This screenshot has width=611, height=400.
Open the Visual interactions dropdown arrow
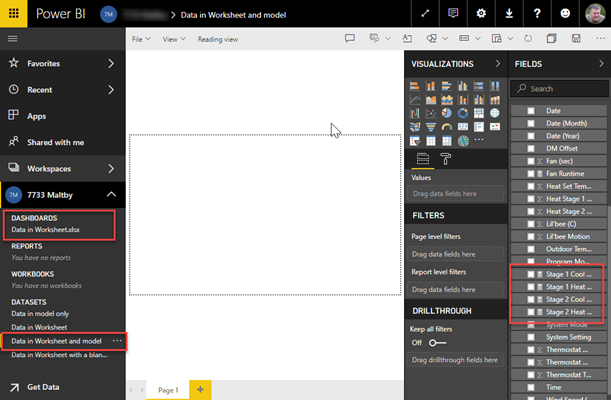[510, 39]
